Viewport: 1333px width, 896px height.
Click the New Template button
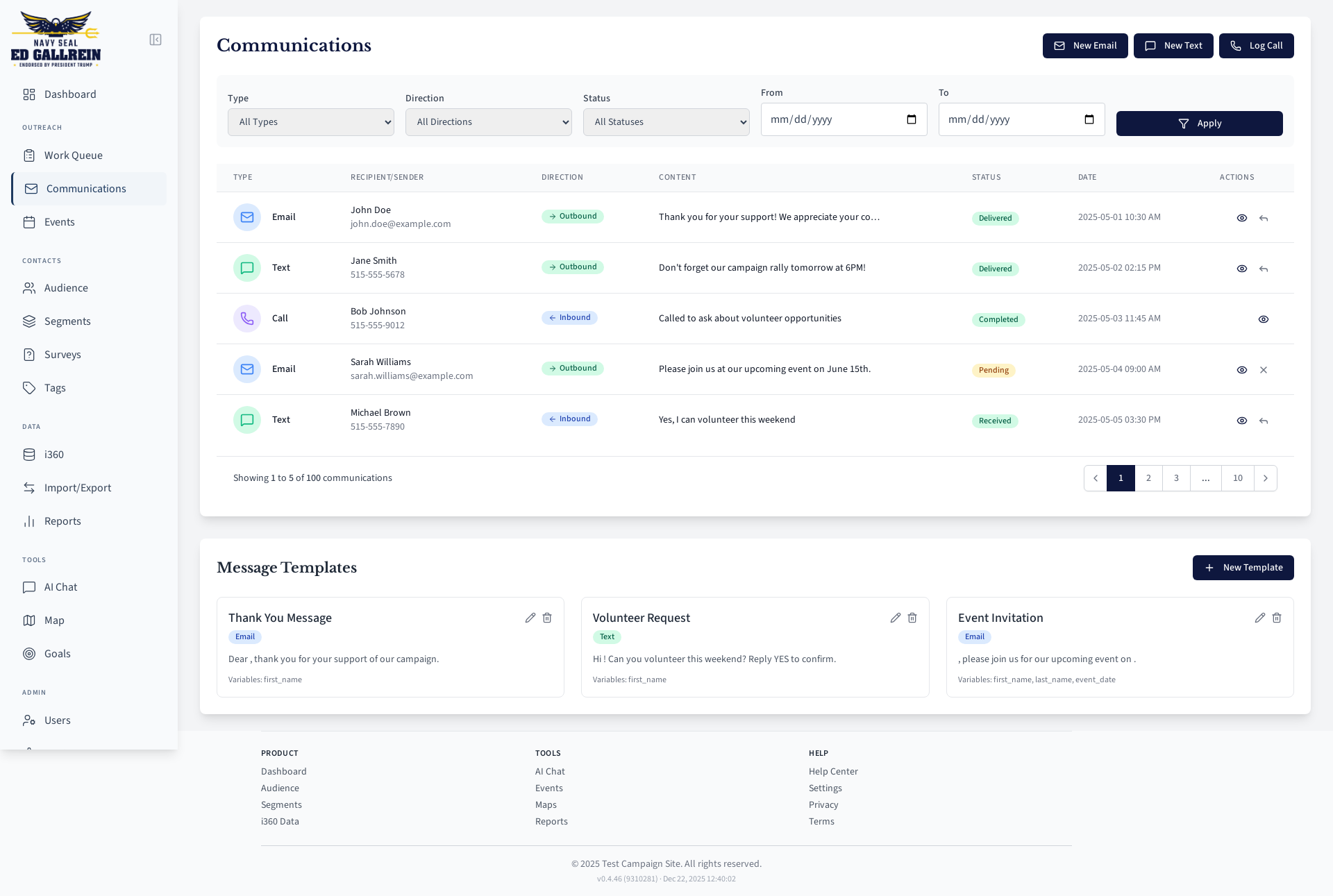pos(1243,568)
